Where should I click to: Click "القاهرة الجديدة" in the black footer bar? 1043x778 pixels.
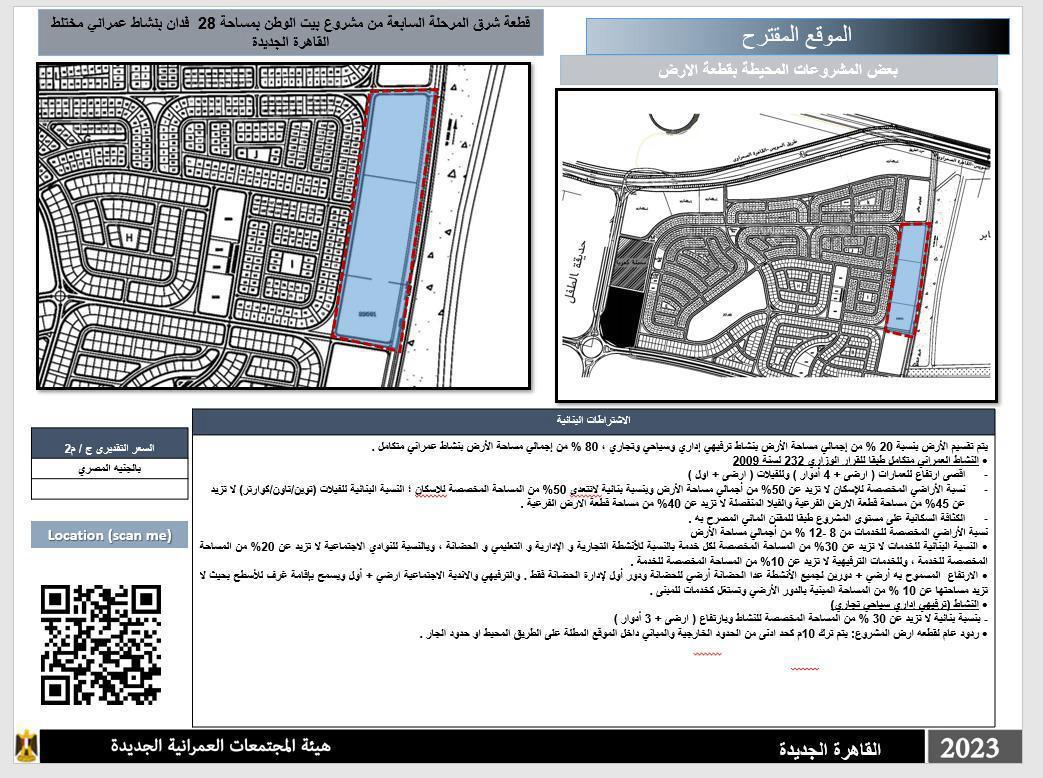coord(830,749)
